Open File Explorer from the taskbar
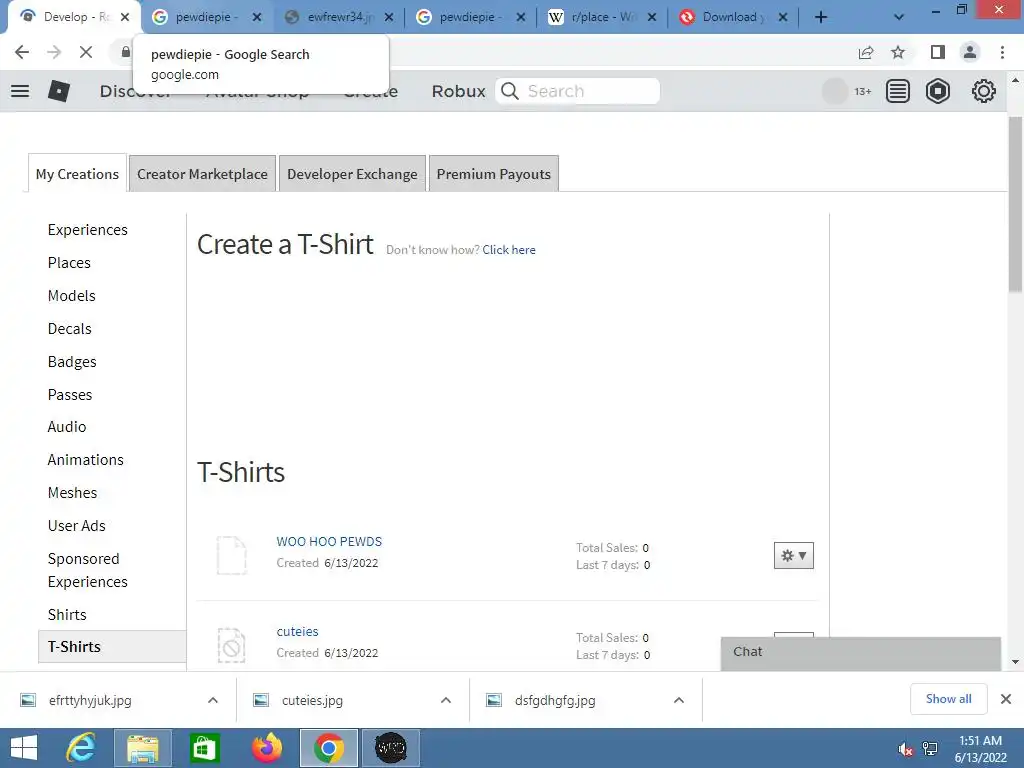1024x768 pixels. (142, 748)
